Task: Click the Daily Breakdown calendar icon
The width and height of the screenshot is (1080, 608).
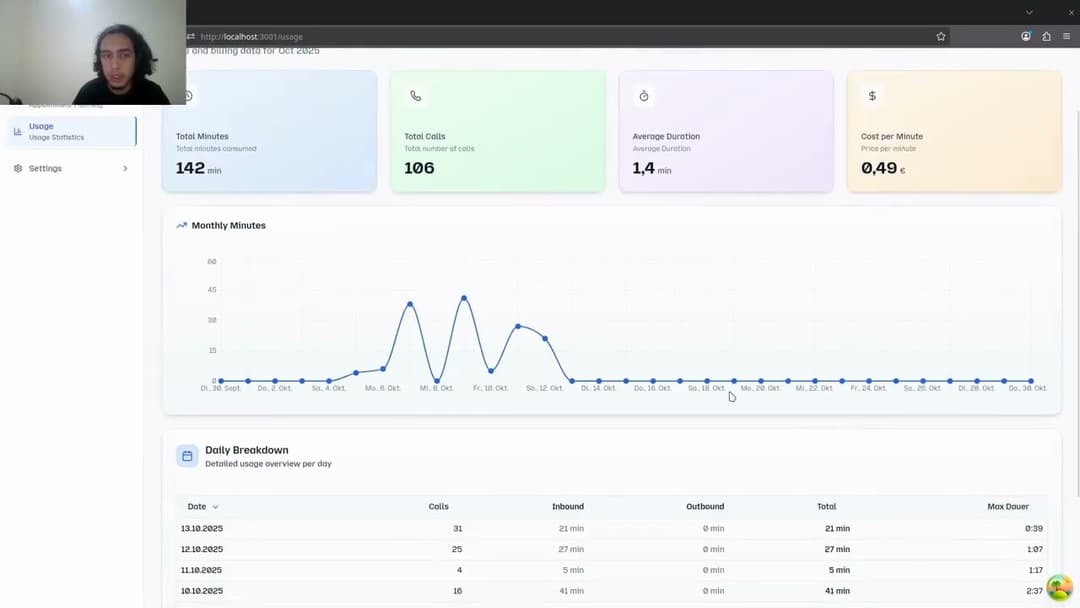Action: [187, 455]
